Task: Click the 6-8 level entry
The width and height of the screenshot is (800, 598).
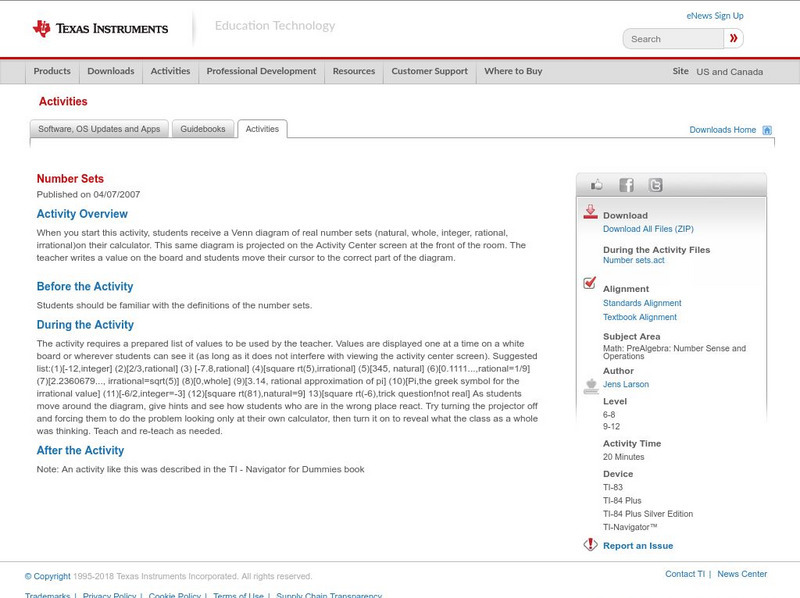Action: (x=609, y=415)
